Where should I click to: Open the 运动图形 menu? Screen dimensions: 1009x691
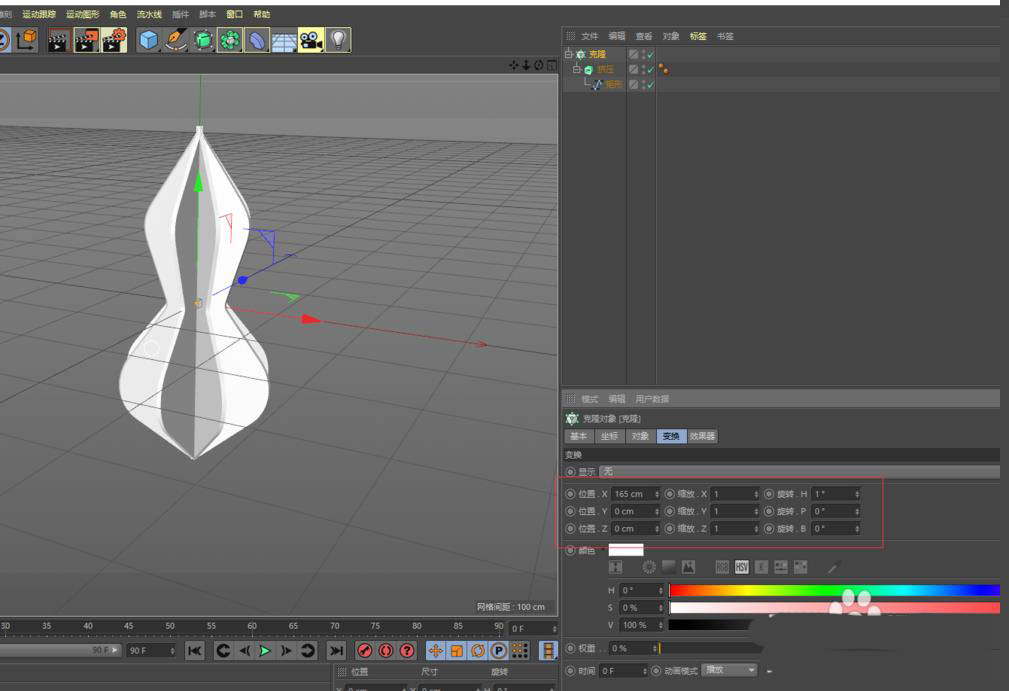(x=80, y=14)
